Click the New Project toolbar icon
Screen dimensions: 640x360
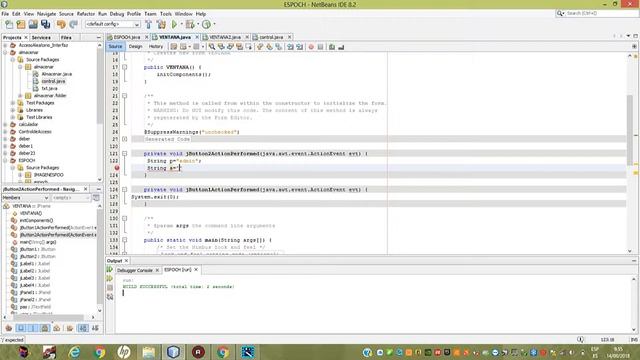pos(21,24)
